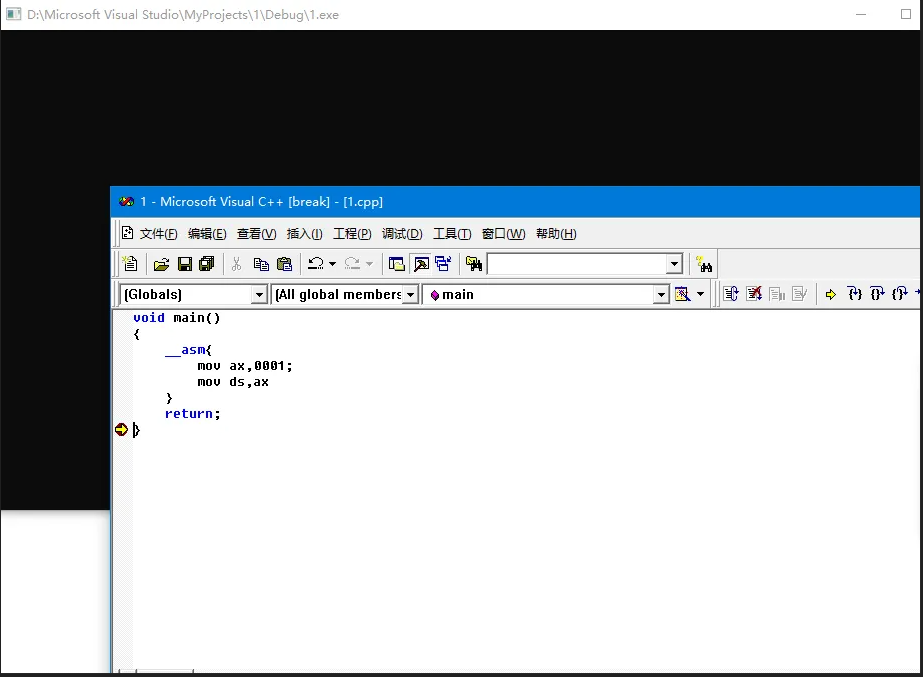This screenshot has height=677, width=923.
Task: Open the 调试(D) menu
Action: 402,233
